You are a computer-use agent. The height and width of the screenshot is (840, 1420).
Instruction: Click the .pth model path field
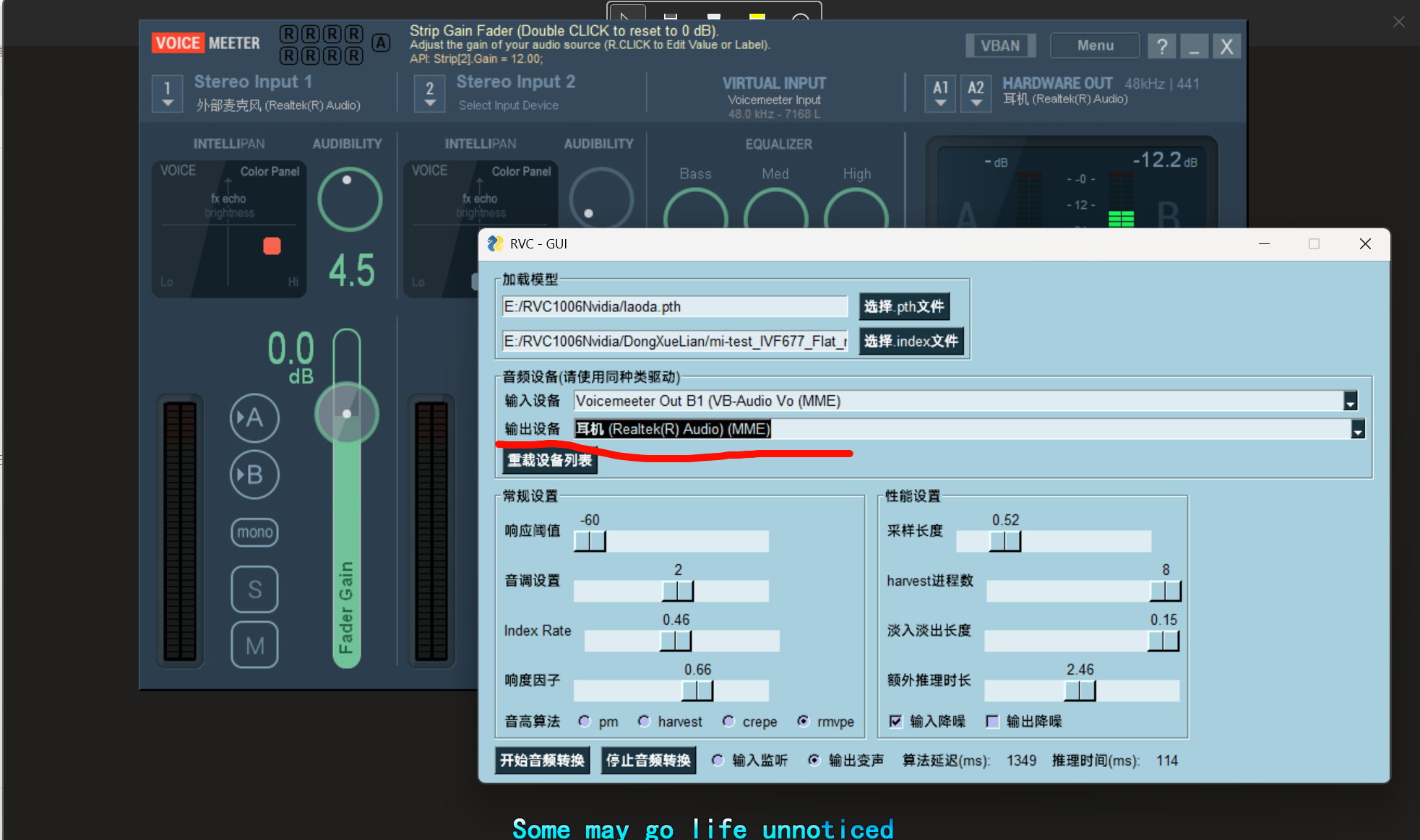tap(675, 306)
